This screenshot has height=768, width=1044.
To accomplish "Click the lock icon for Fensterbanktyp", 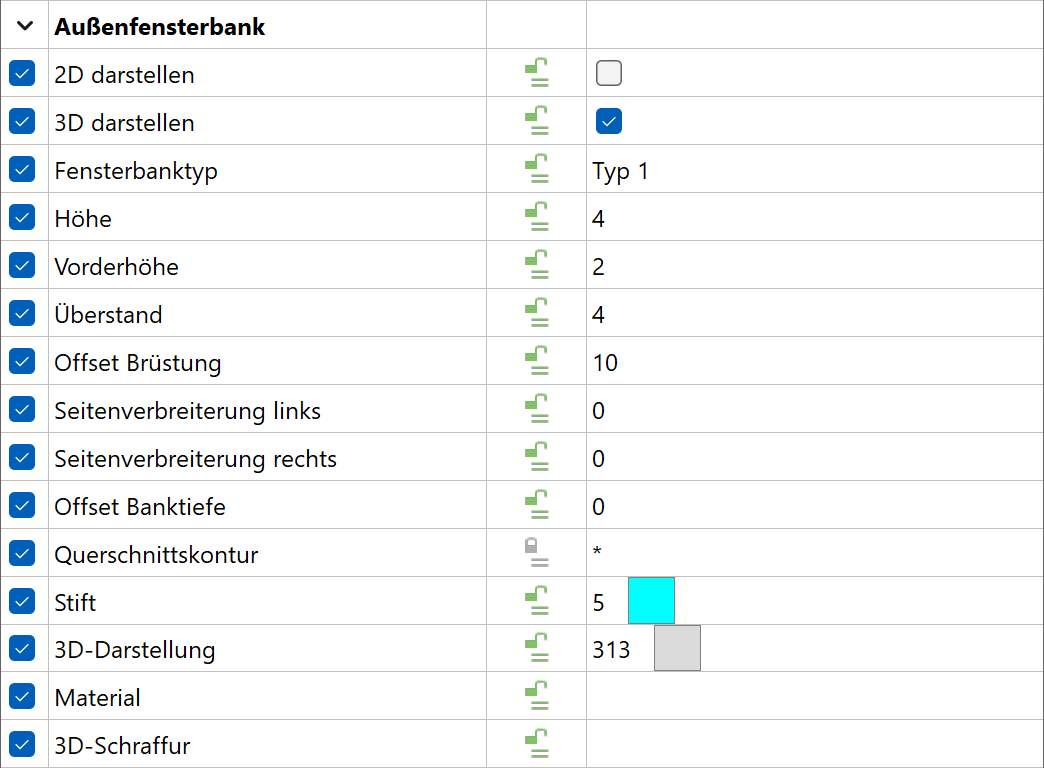I will click(537, 169).
